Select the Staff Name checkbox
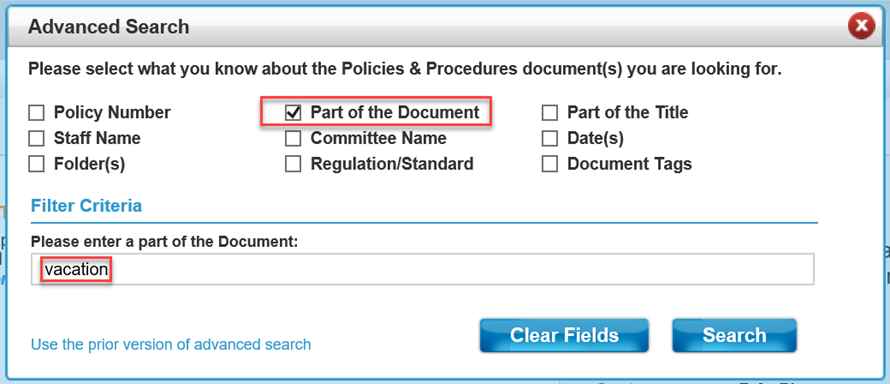Screen dimensions: 890x384 pyautogui.click(x=36, y=138)
